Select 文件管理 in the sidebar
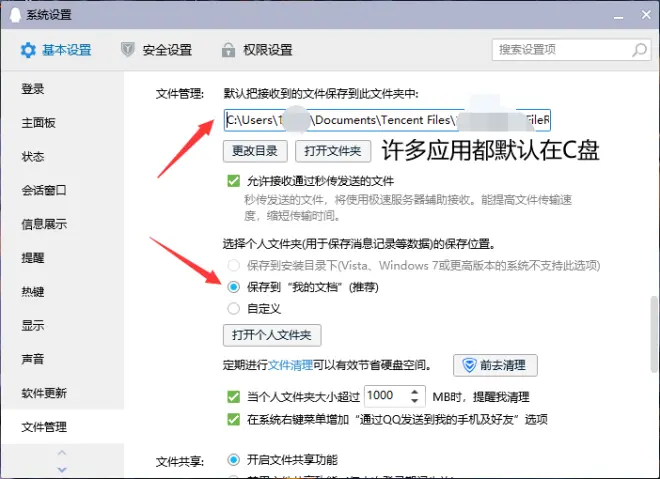 click(63, 427)
